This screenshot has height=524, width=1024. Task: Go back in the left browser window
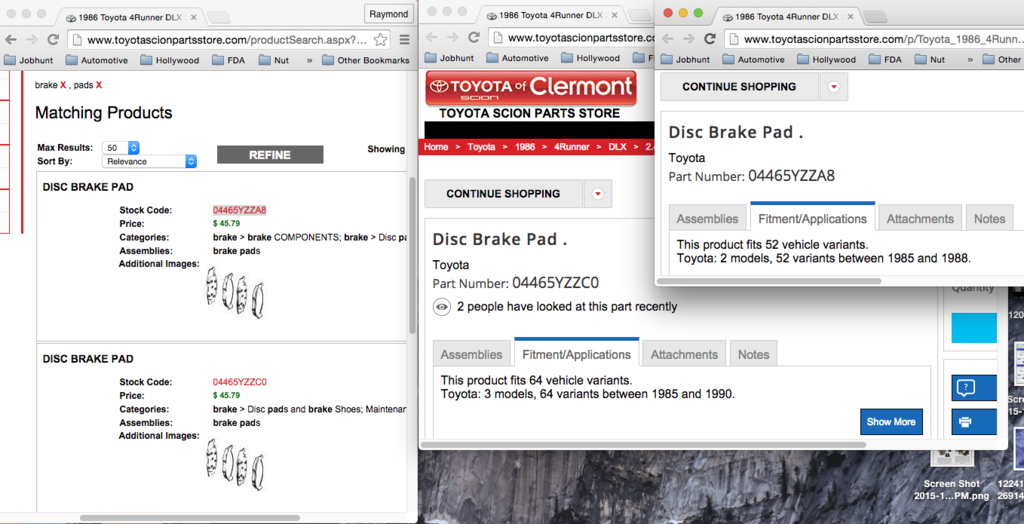[11, 39]
